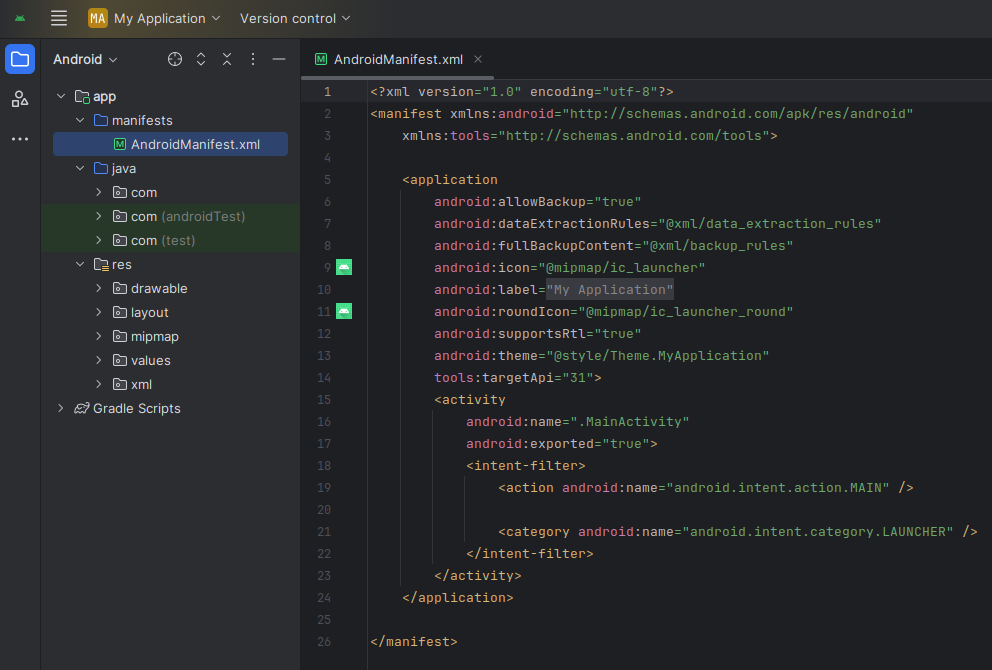This screenshot has width=992, height=670.
Task: Select AndroidManifest.xml editor tab
Action: 398,59
